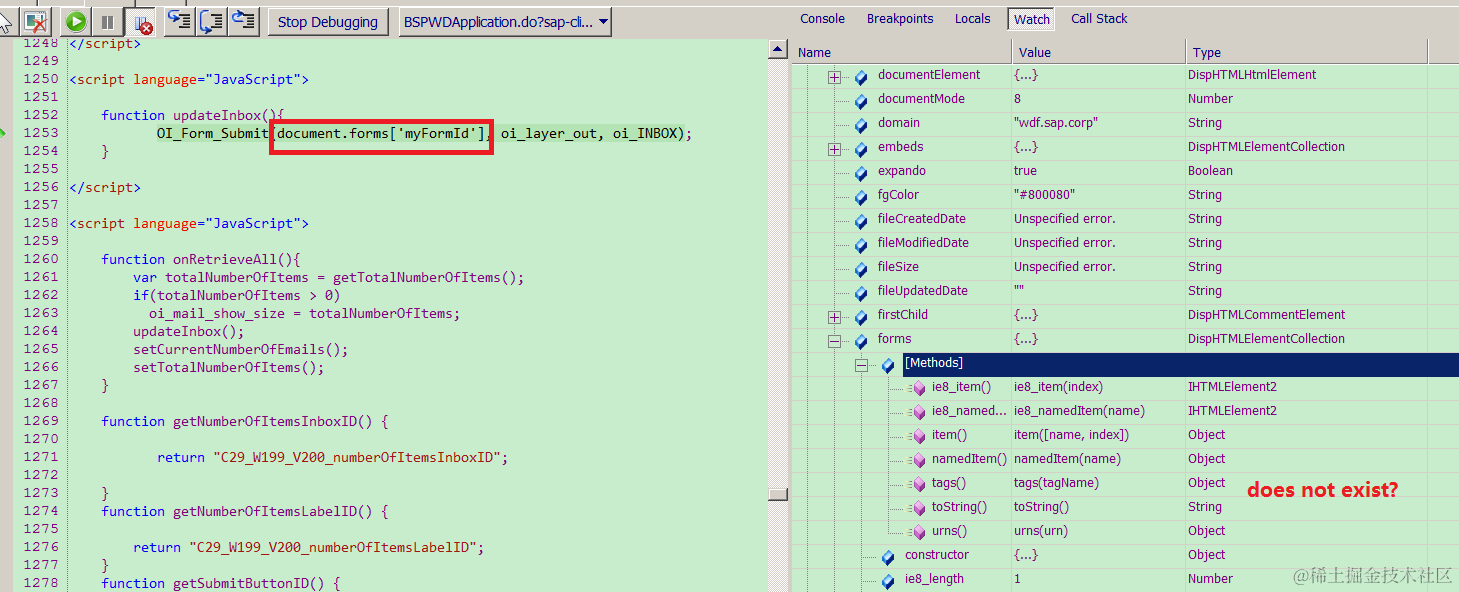Click the blue cube icon beside expando
The height and width of the screenshot is (592, 1459).
[x=861, y=173]
